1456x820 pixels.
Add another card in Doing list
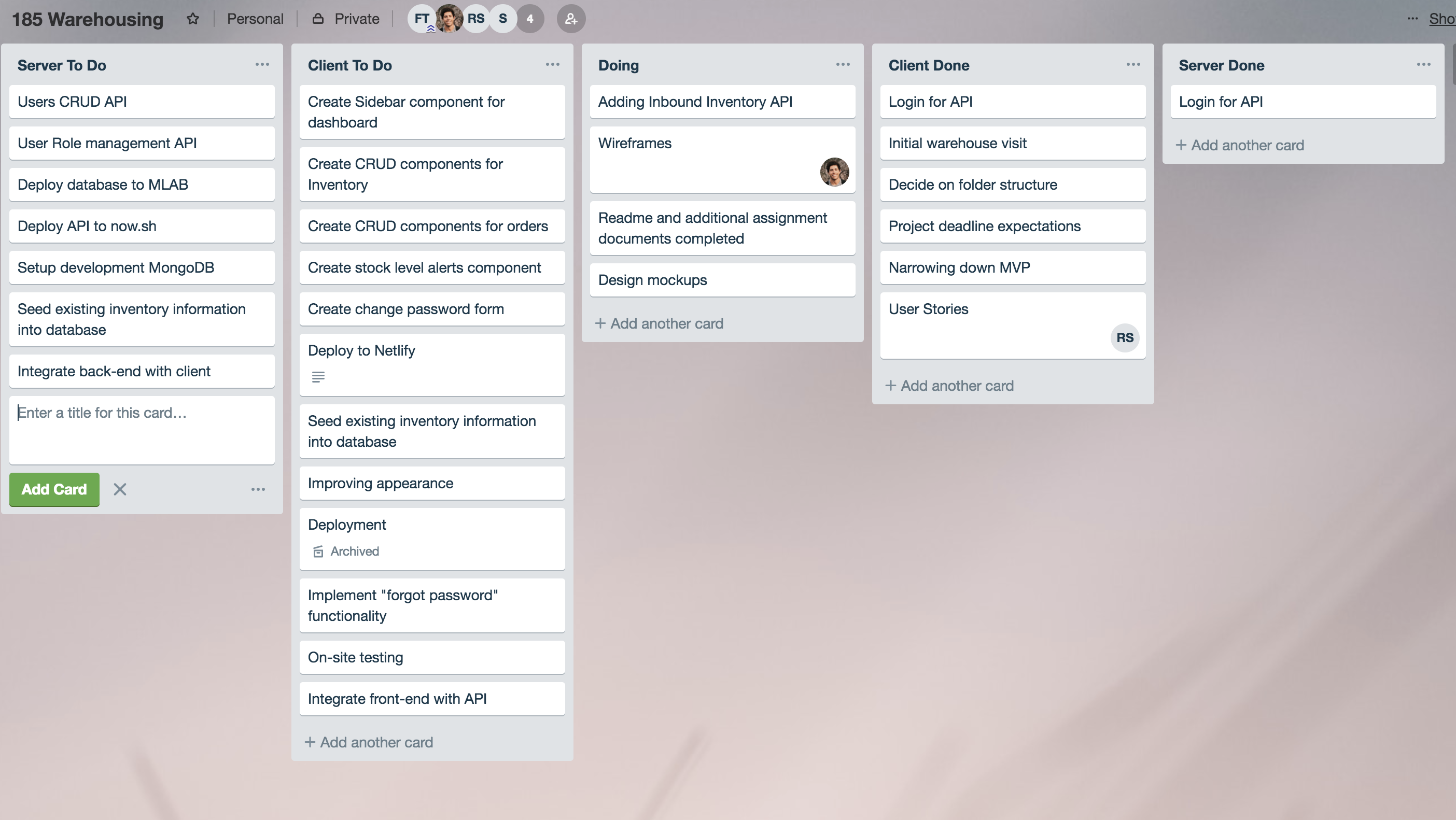[x=660, y=323]
